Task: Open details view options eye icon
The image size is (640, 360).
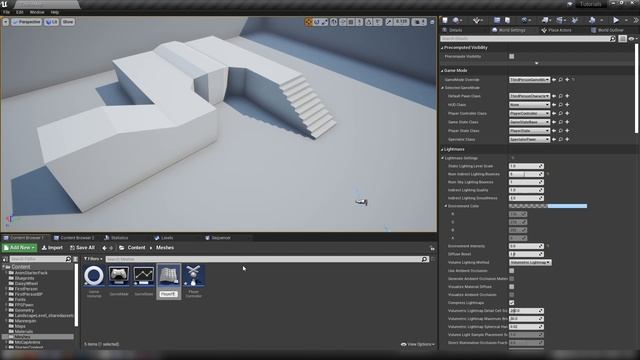Action: [x=632, y=39]
